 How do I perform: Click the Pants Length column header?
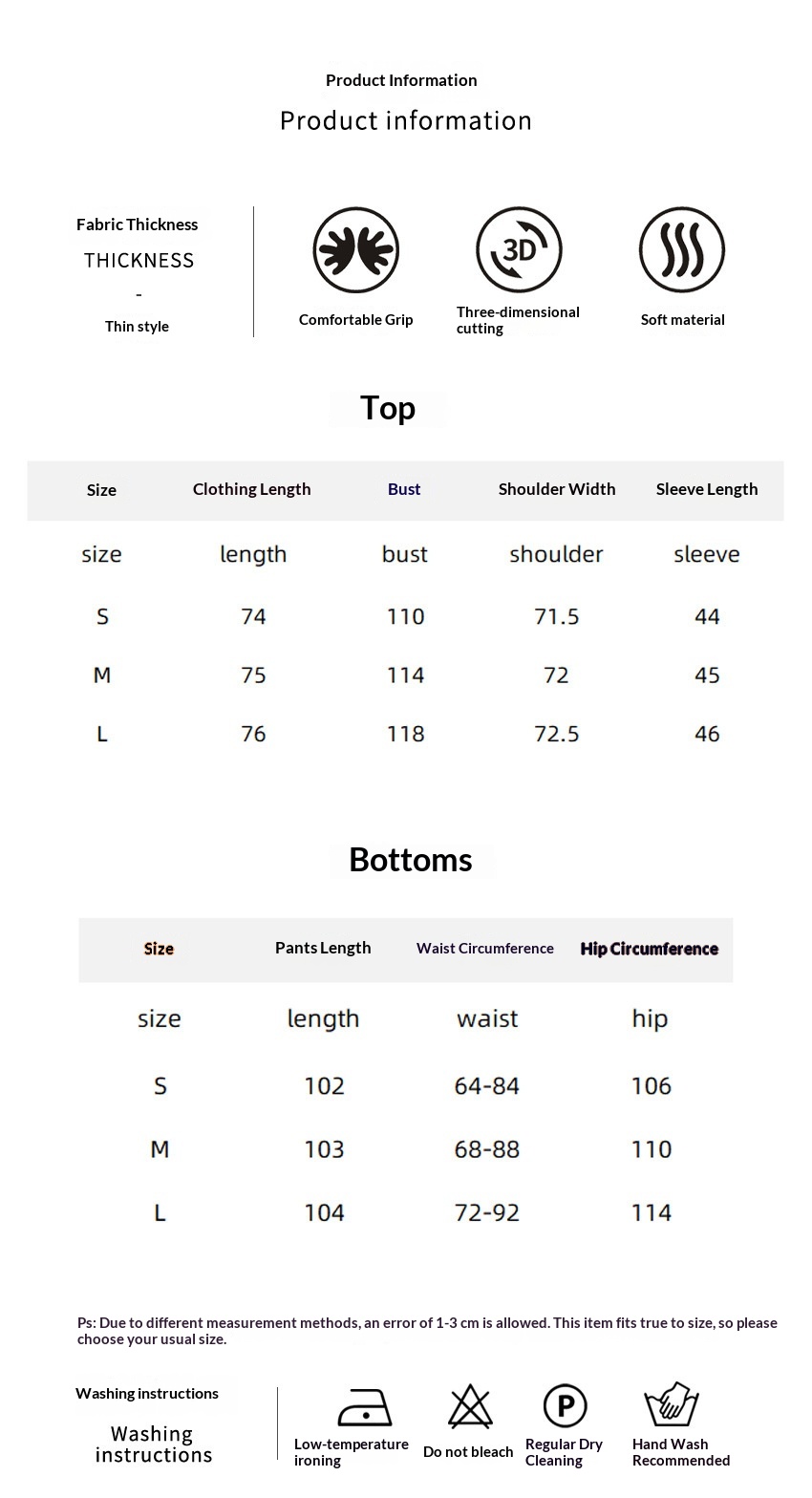point(323,948)
